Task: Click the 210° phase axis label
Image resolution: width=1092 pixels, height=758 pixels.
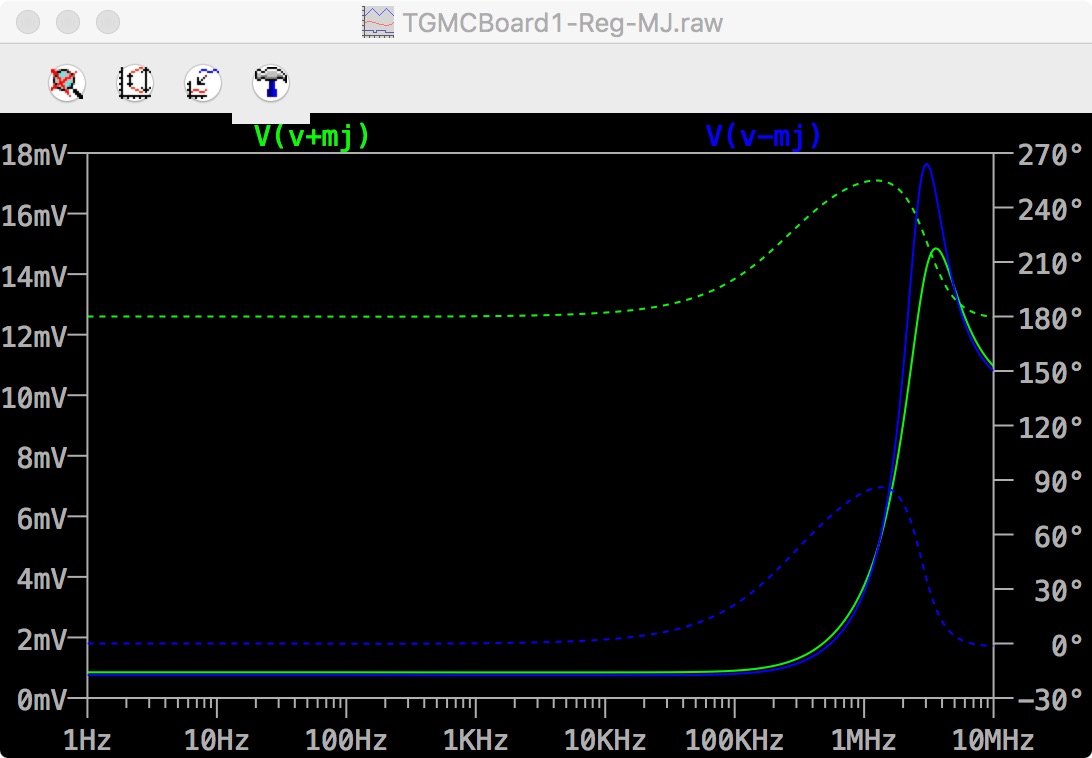Action: tap(1051, 263)
